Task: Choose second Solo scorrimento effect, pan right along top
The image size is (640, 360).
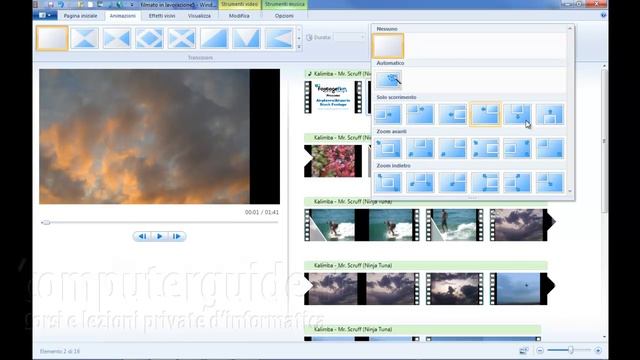Action: [x=420, y=114]
